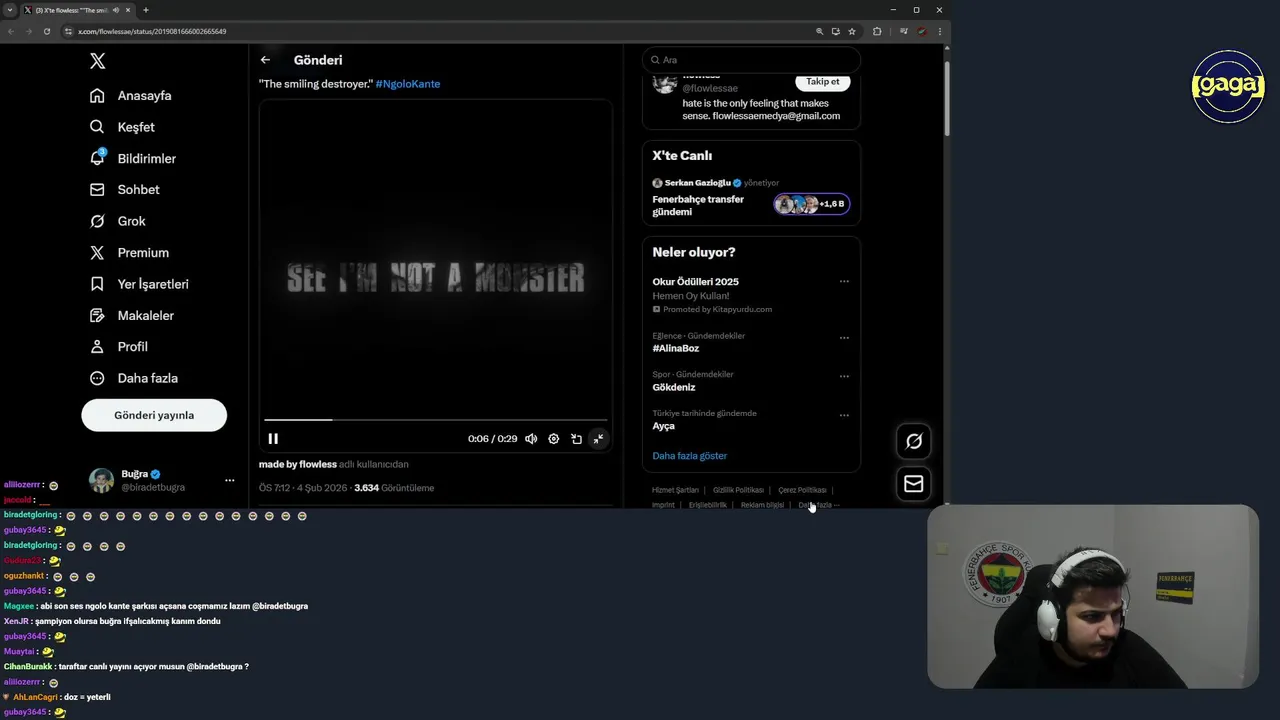Open account menu dots next to Buğra
Viewport: 1280px width, 720px height.
229,480
